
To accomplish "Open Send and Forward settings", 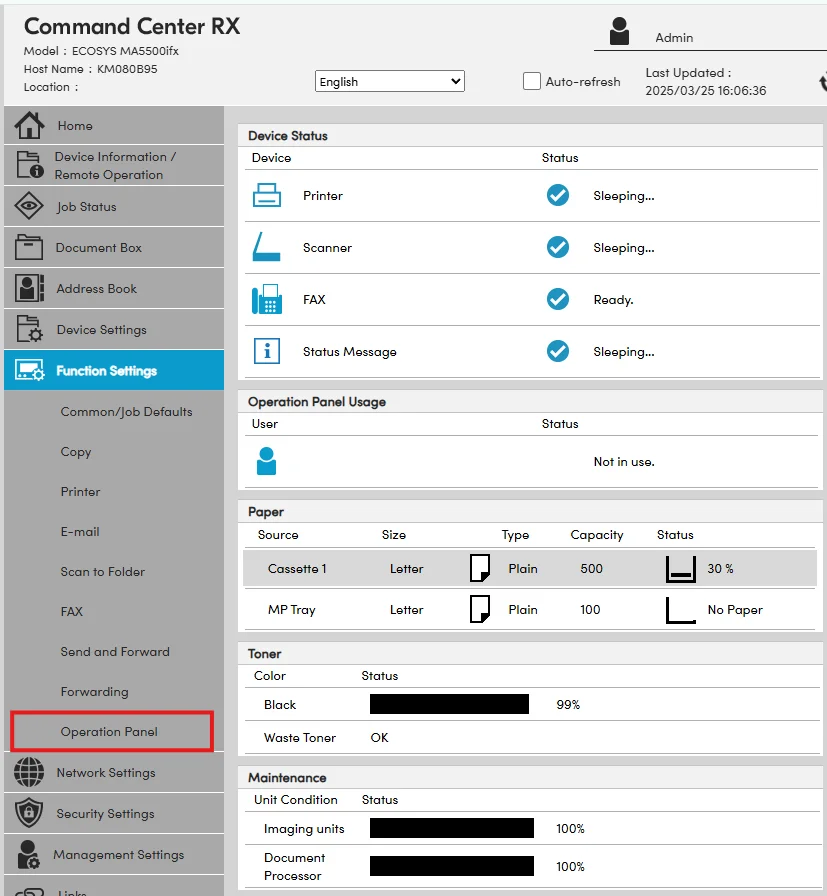I will point(115,652).
